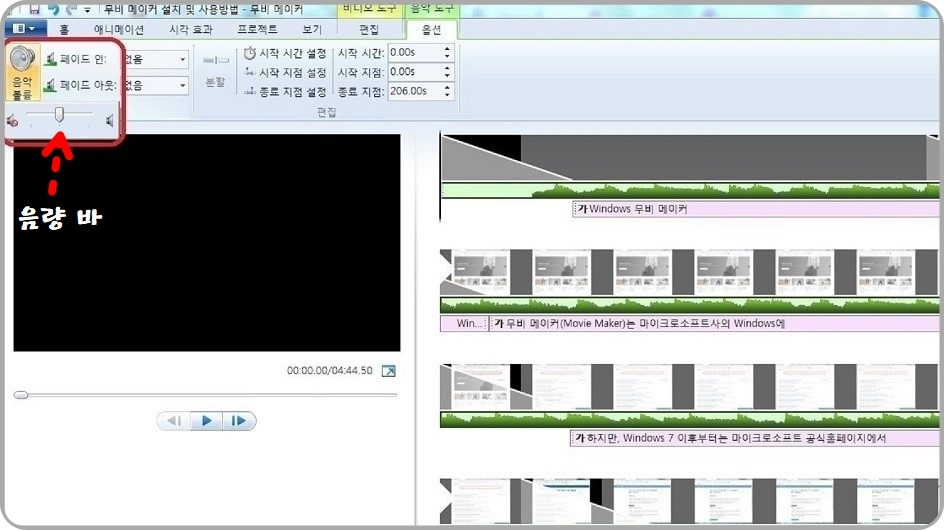Screen dimensions: 944x530
Task: Click the 음악 도구 contextual header
Action: click(432, 8)
